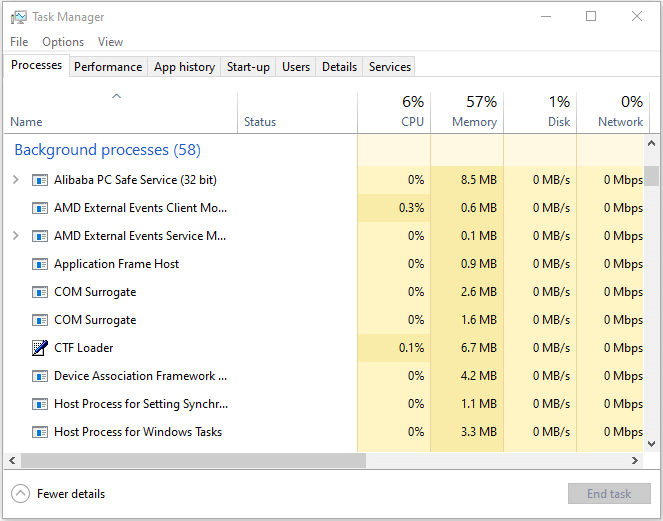The height and width of the screenshot is (521, 663).
Task: Collapse details with the Fewer details arrow icon
Action: (20, 494)
